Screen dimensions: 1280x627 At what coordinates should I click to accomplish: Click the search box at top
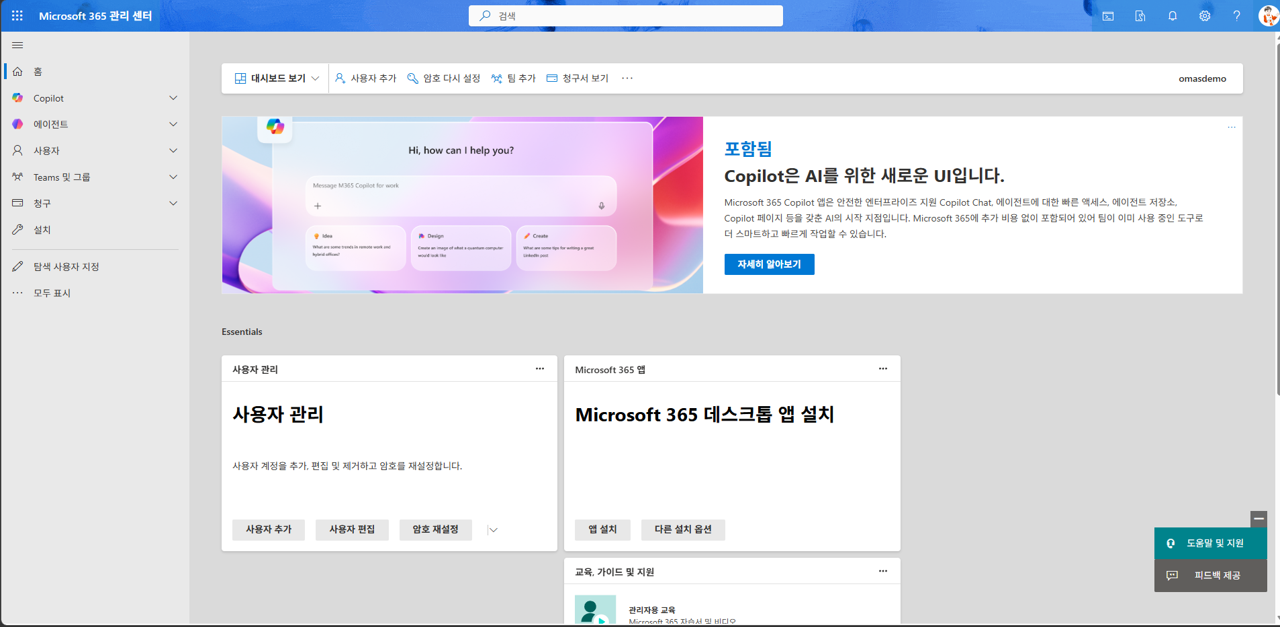click(626, 16)
